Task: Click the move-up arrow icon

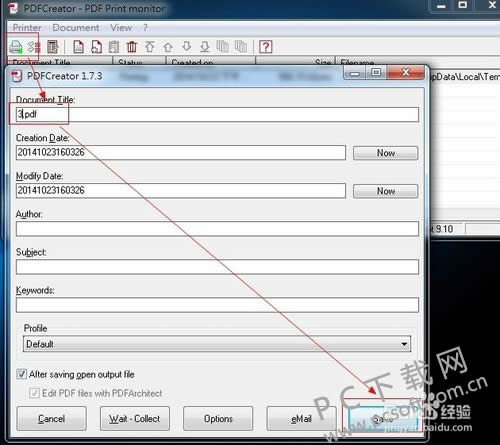Action: coord(168,47)
